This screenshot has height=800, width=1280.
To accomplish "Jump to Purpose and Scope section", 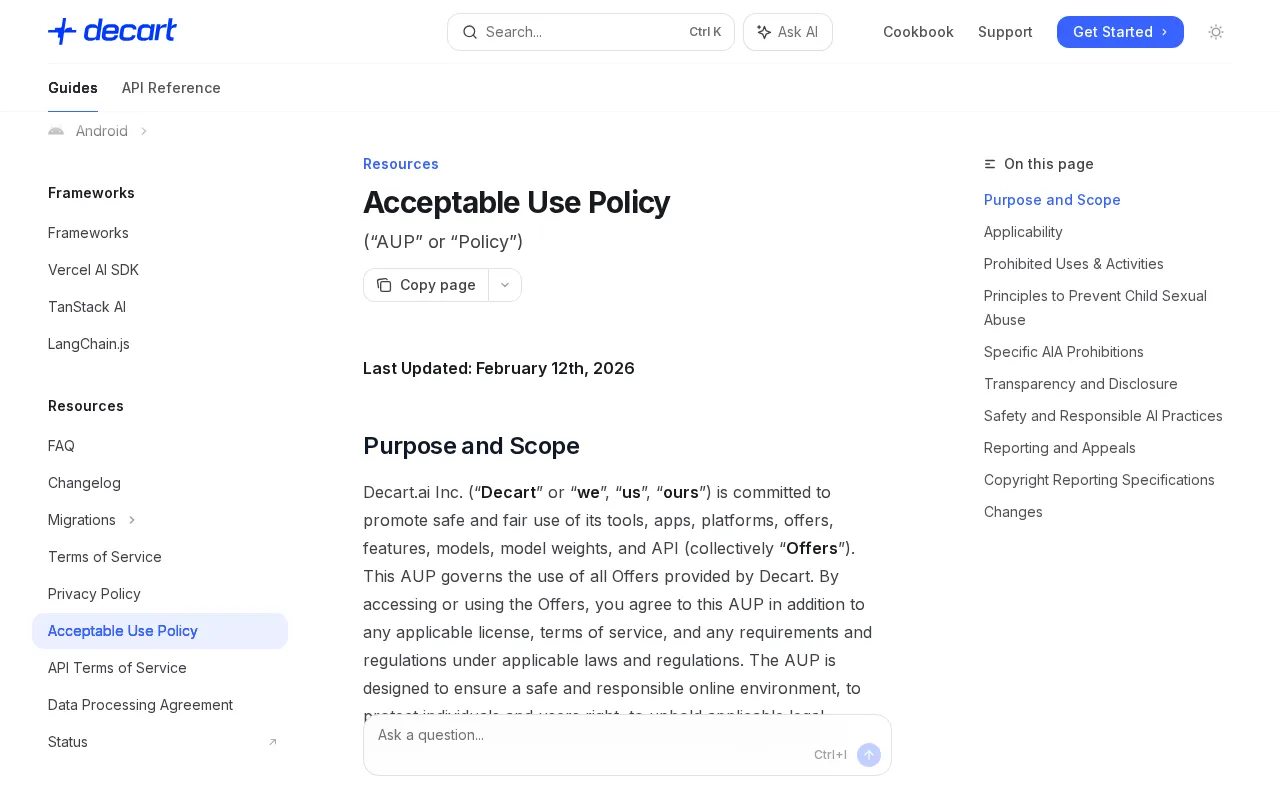I will click(x=1052, y=200).
